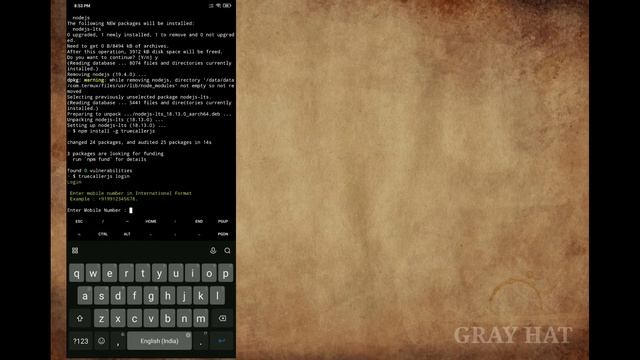This screenshot has height=360, width=640.
Task: Tap the t key
Action: tap(143, 273)
